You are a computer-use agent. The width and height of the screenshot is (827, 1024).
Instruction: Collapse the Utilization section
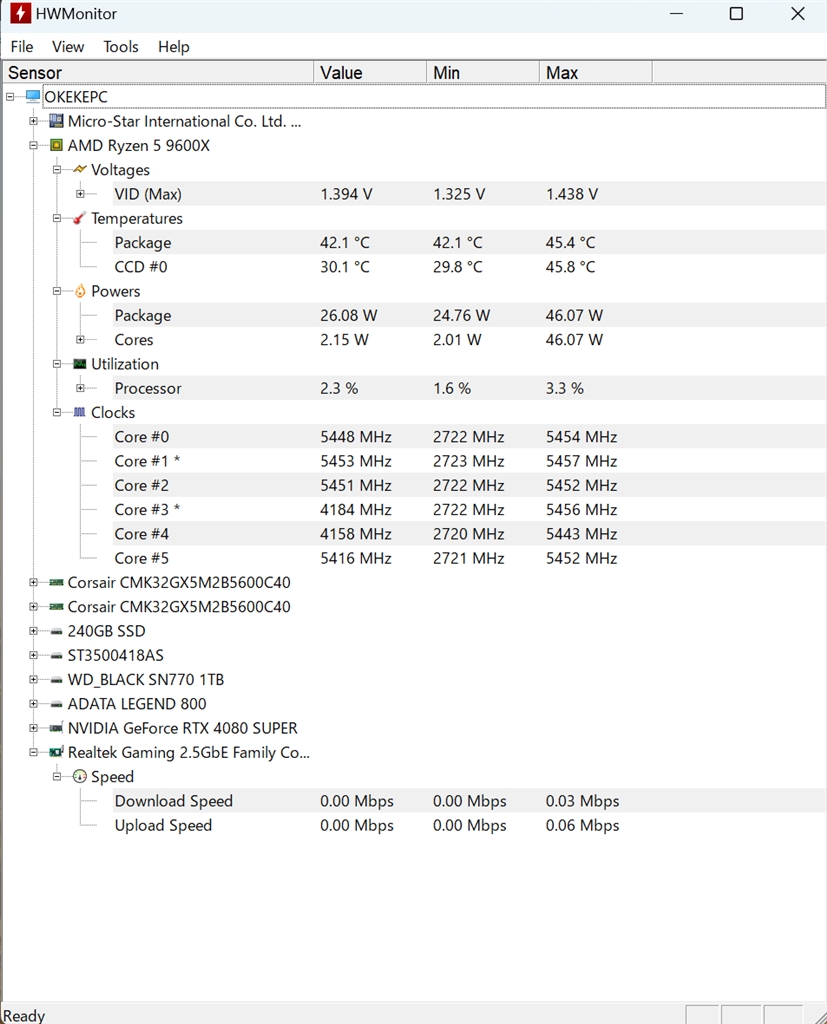coord(57,364)
